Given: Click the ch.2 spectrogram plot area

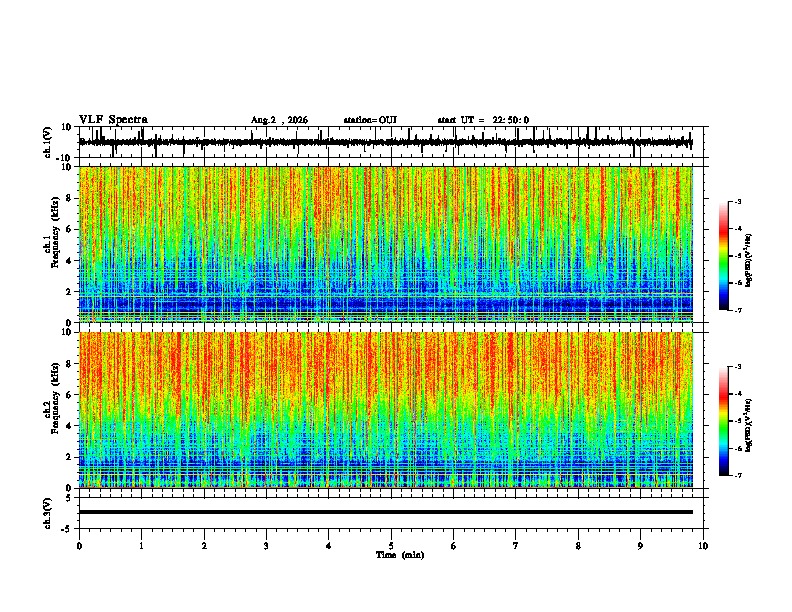Looking at the screenshot, I should click(386, 410).
